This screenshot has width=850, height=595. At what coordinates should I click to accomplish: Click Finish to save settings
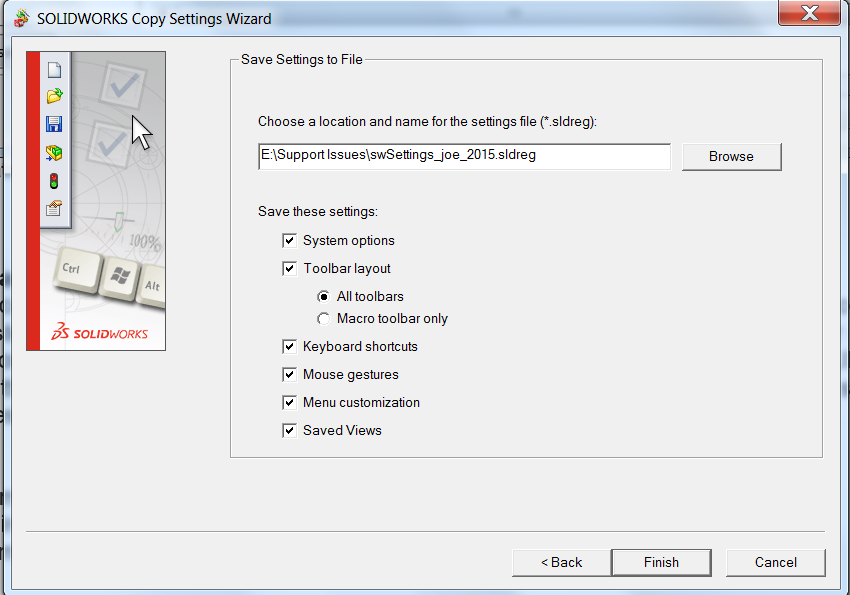pos(661,562)
